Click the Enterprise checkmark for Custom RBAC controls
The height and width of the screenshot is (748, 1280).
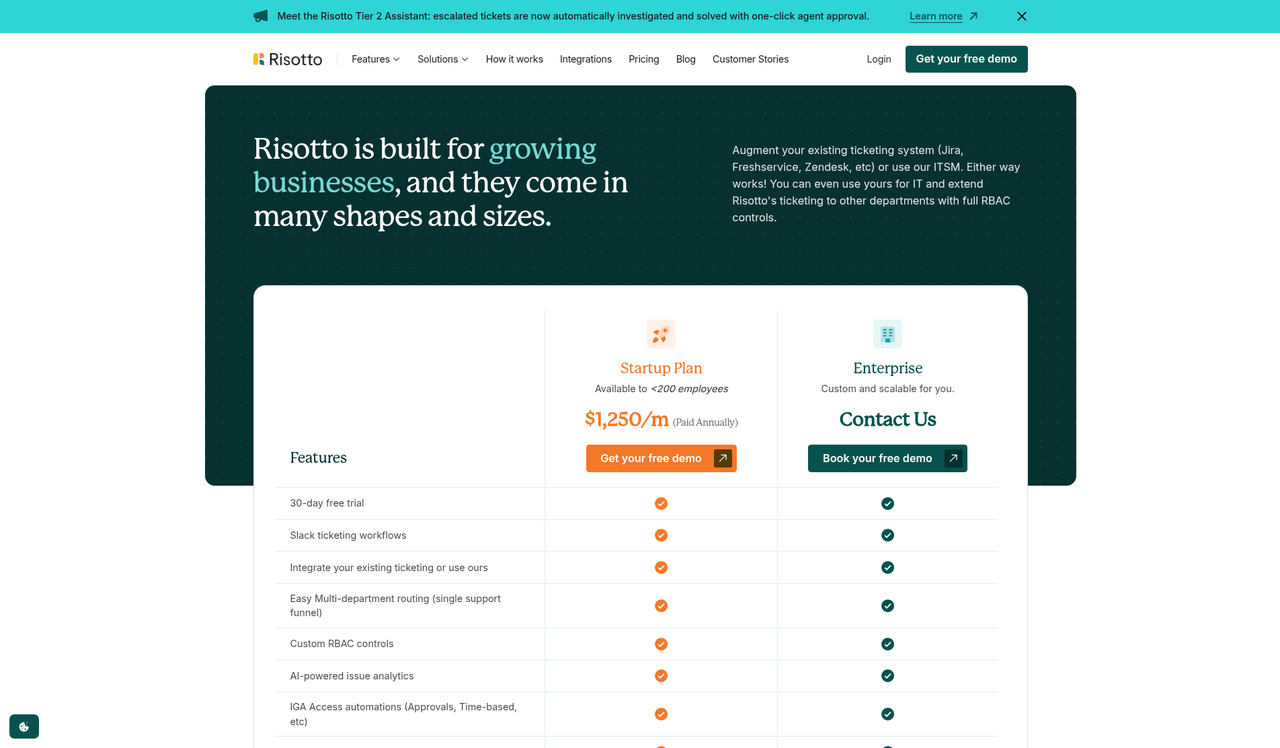[888, 644]
